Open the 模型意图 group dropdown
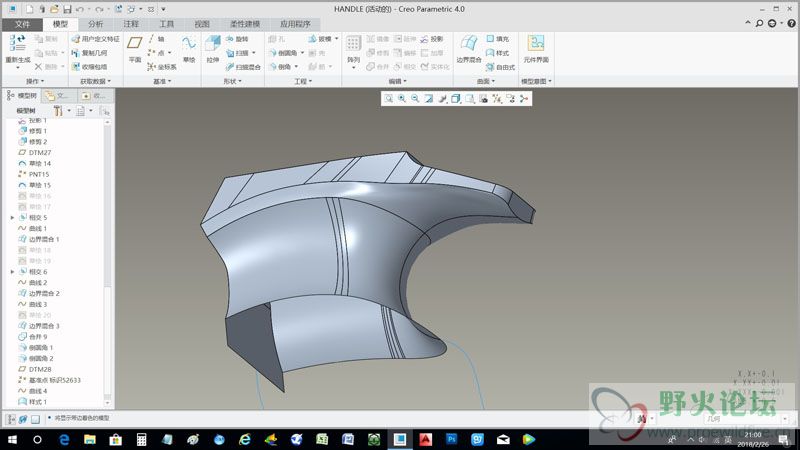Image resolution: width=800 pixels, height=450 pixels. tap(536, 81)
